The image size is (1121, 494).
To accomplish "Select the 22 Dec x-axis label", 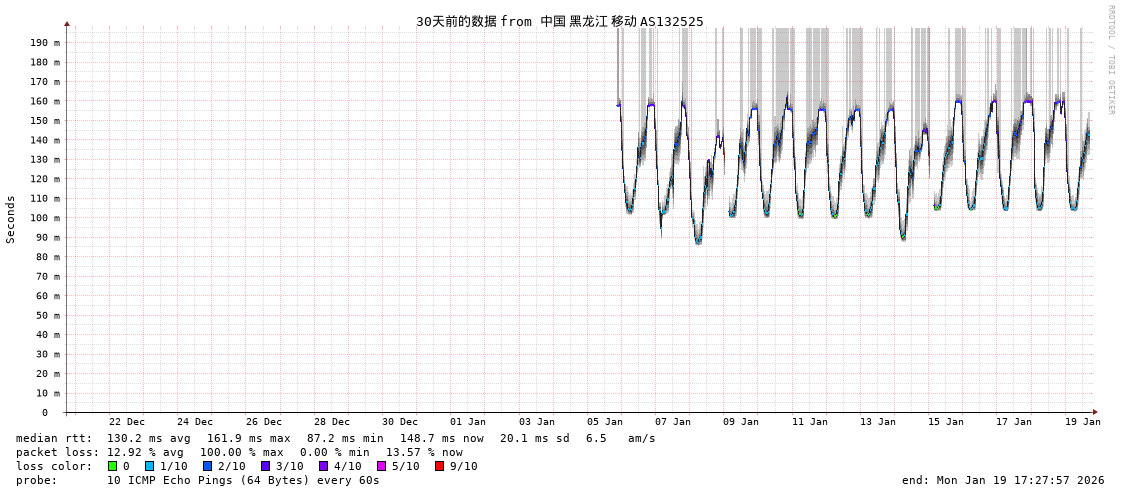I will tap(127, 422).
